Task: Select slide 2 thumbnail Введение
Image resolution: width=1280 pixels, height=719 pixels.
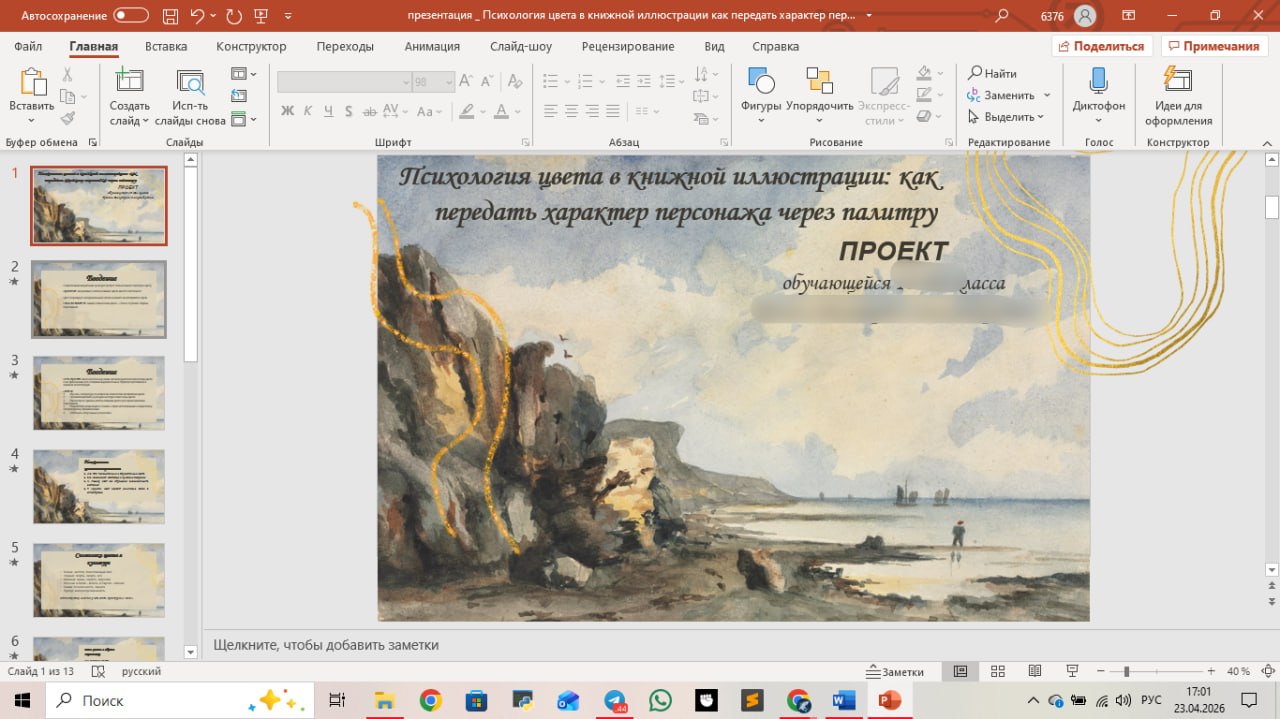Action: (99, 300)
